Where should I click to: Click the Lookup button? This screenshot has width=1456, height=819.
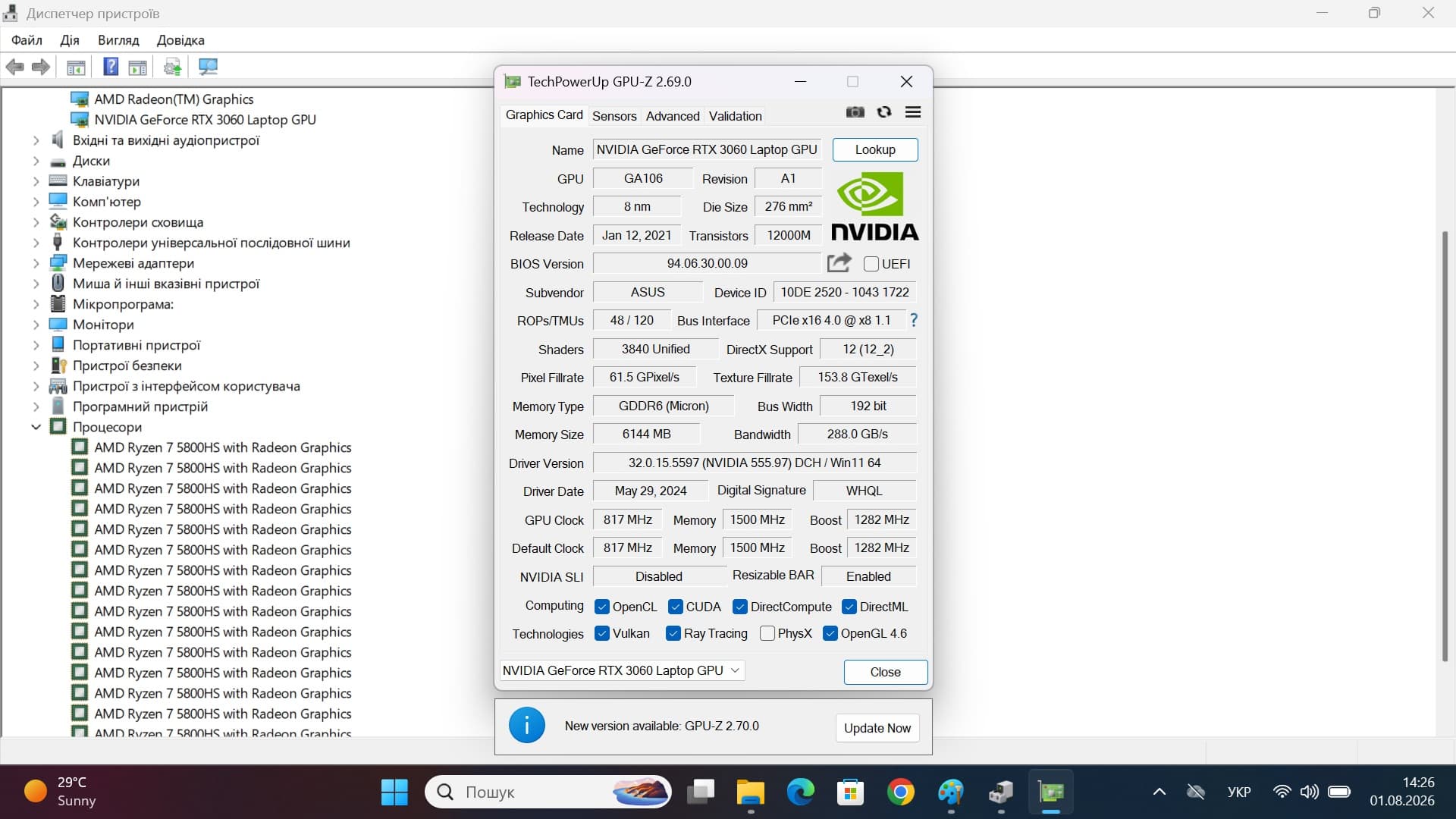[875, 149]
